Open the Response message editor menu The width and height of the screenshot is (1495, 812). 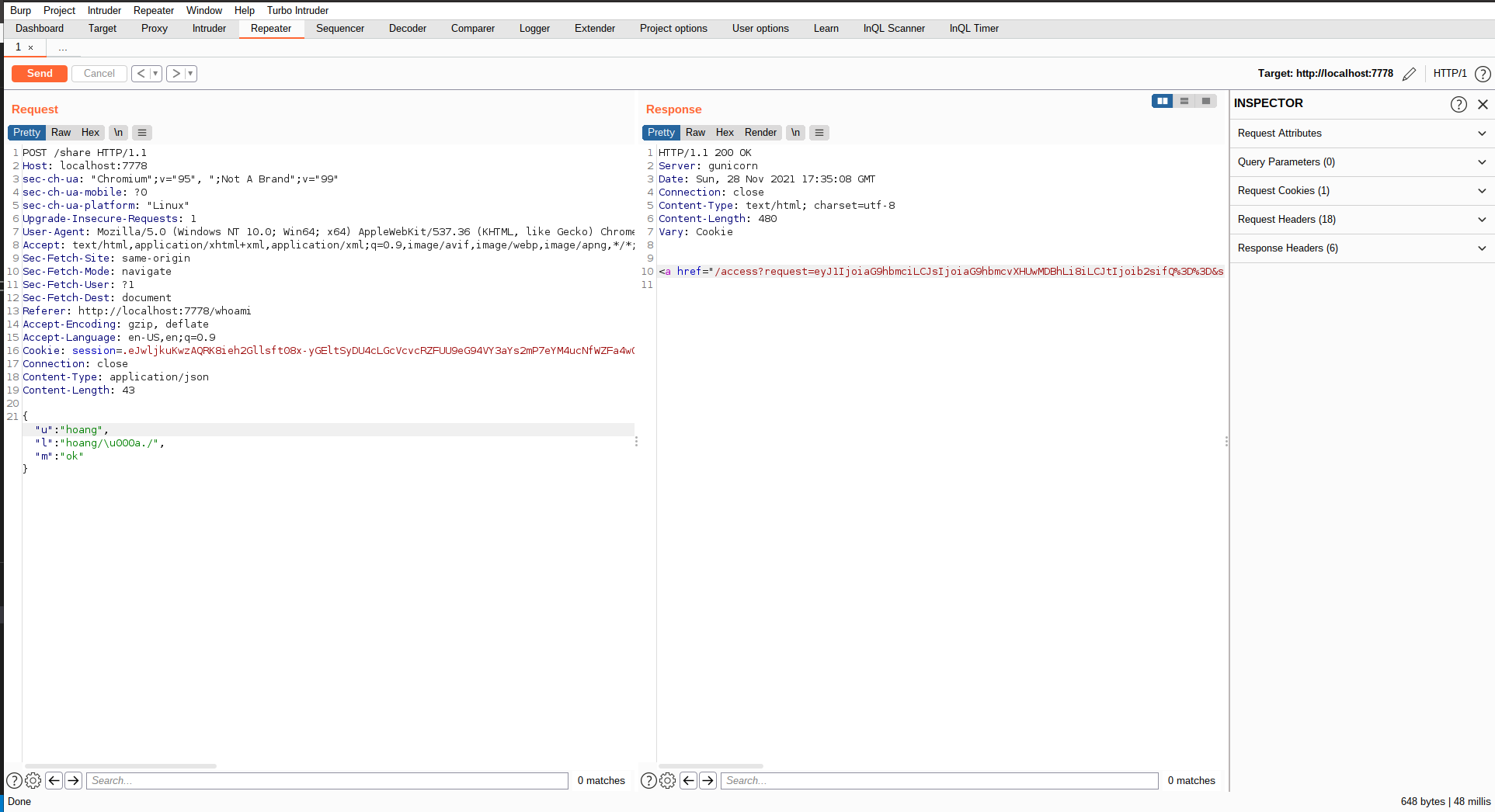(819, 133)
